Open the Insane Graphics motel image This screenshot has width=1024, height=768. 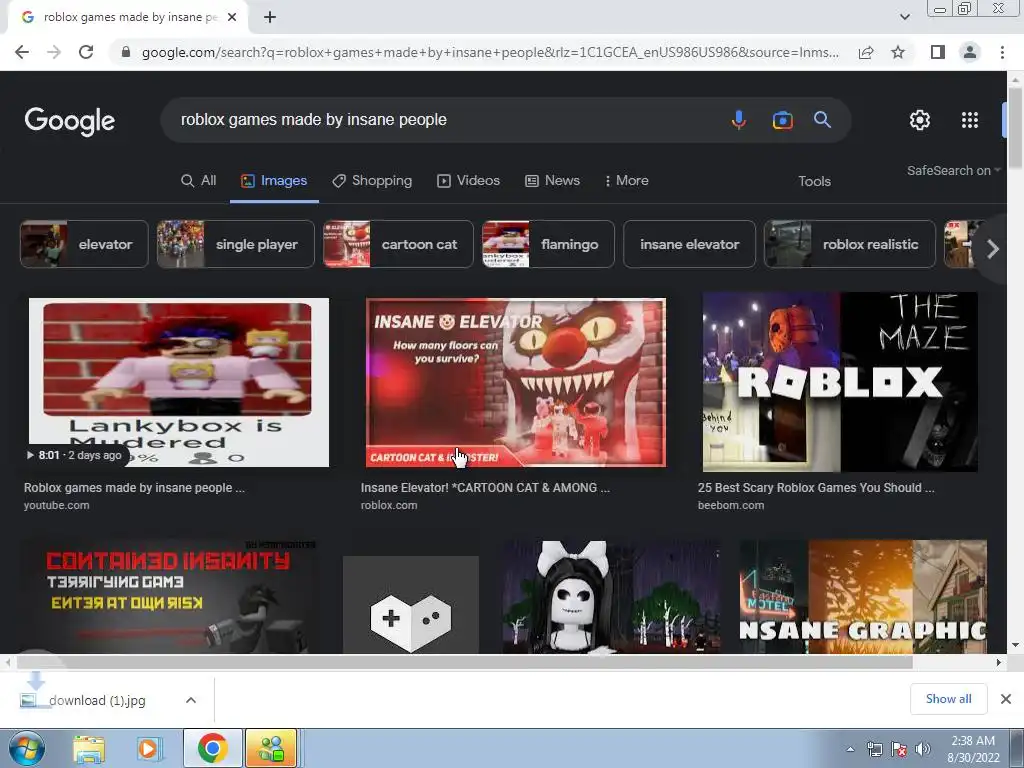pyautogui.click(x=863, y=596)
